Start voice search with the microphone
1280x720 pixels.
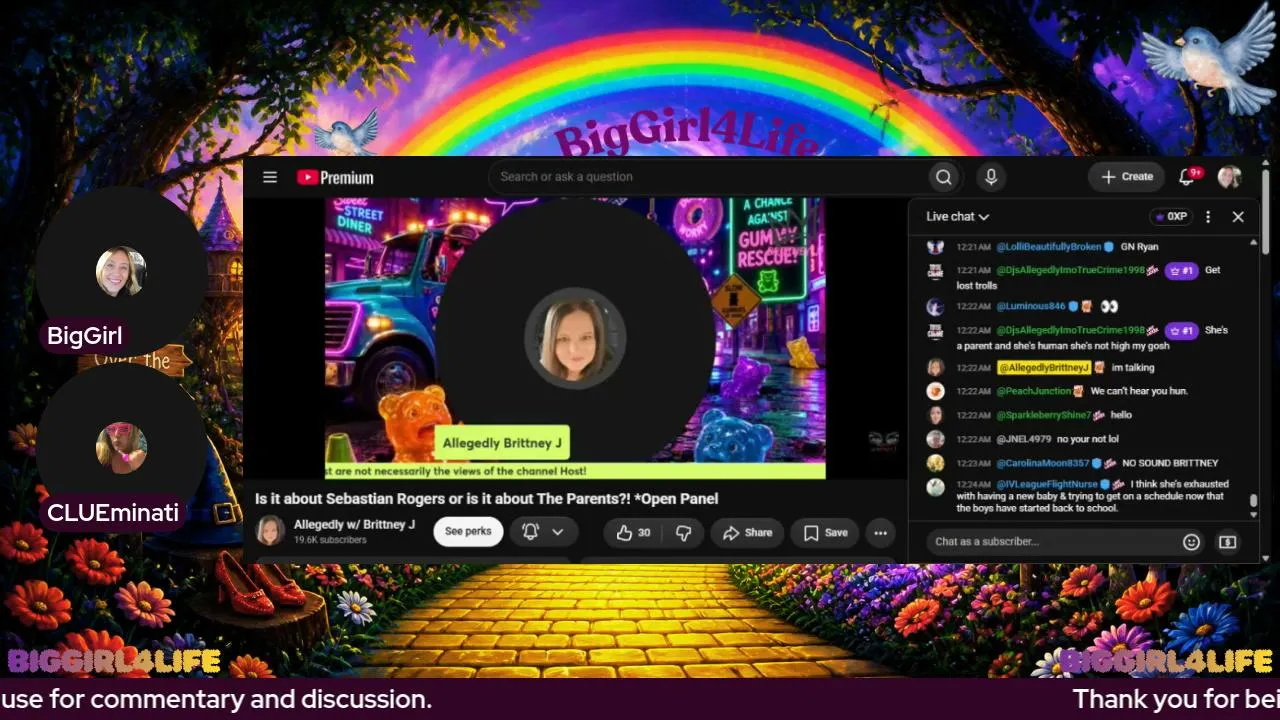tap(991, 177)
